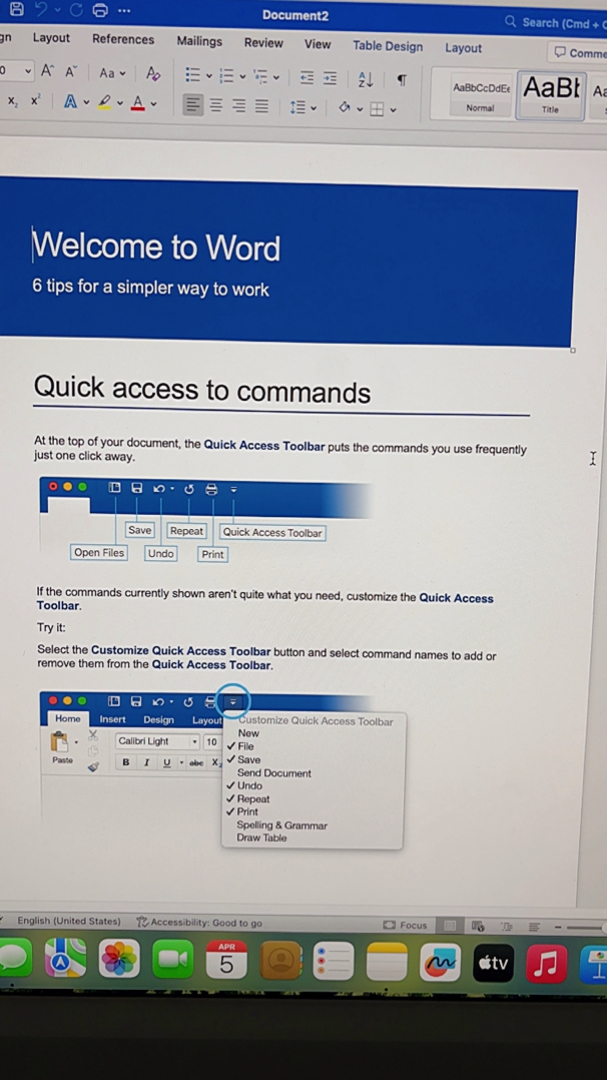607x1080 pixels.
Task: Click the Numbering list icon
Action: click(227, 75)
